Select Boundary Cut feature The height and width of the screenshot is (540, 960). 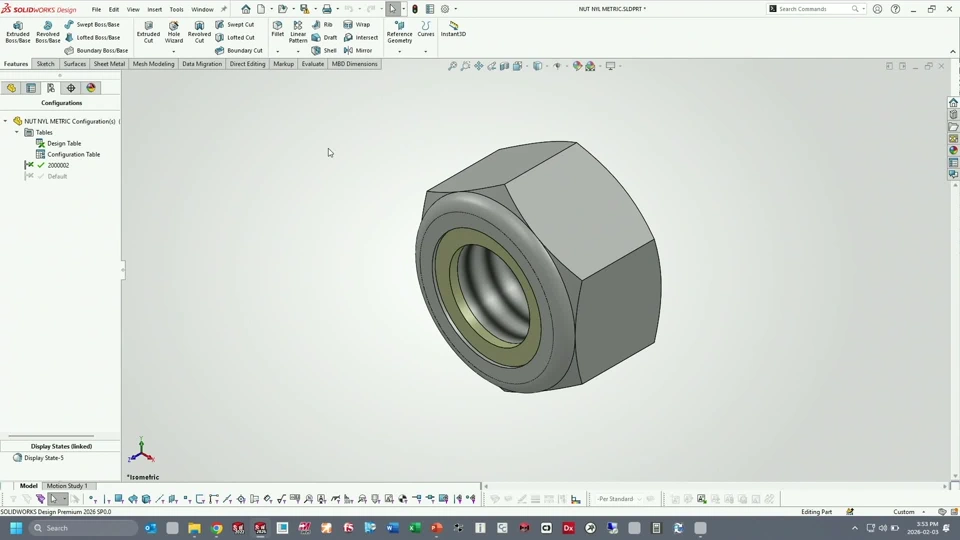[239, 50]
